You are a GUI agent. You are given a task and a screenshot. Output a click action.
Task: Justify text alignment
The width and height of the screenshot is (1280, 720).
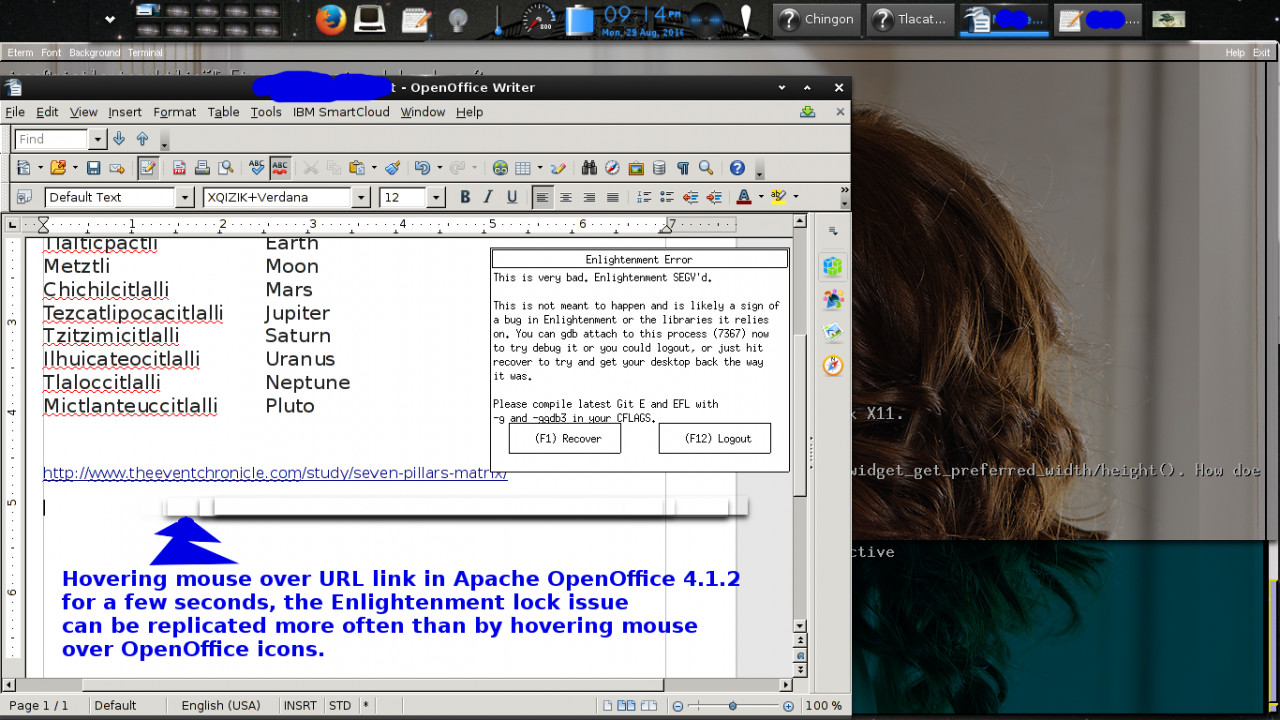pyautogui.click(x=612, y=197)
